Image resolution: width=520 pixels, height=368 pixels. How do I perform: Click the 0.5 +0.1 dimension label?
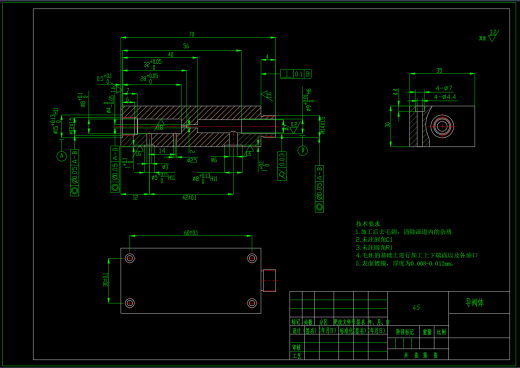pyautogui.click(x=104, y=79)
